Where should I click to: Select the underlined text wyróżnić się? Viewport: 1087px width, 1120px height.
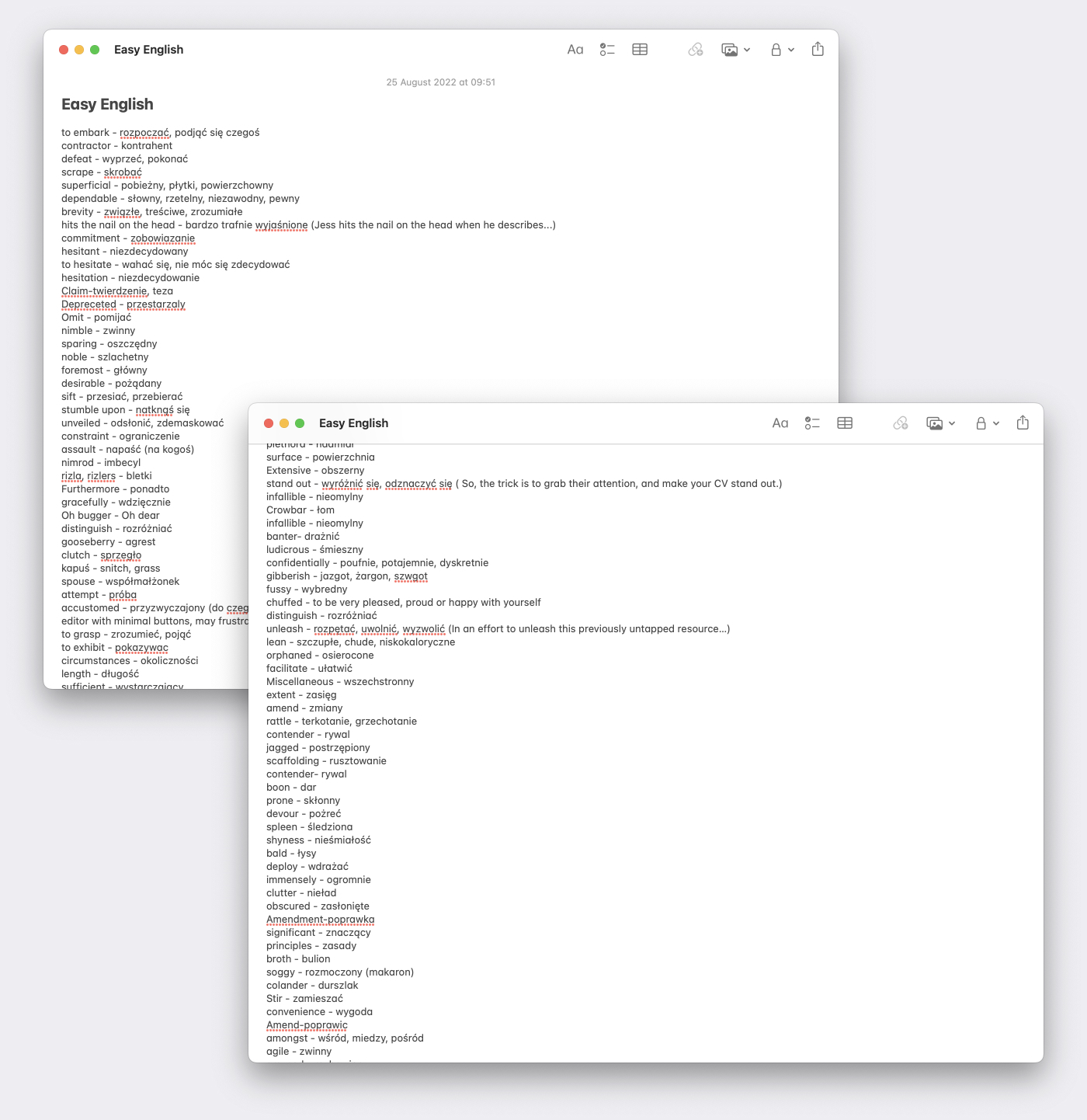pyautogui.click(x=348, y=483)
